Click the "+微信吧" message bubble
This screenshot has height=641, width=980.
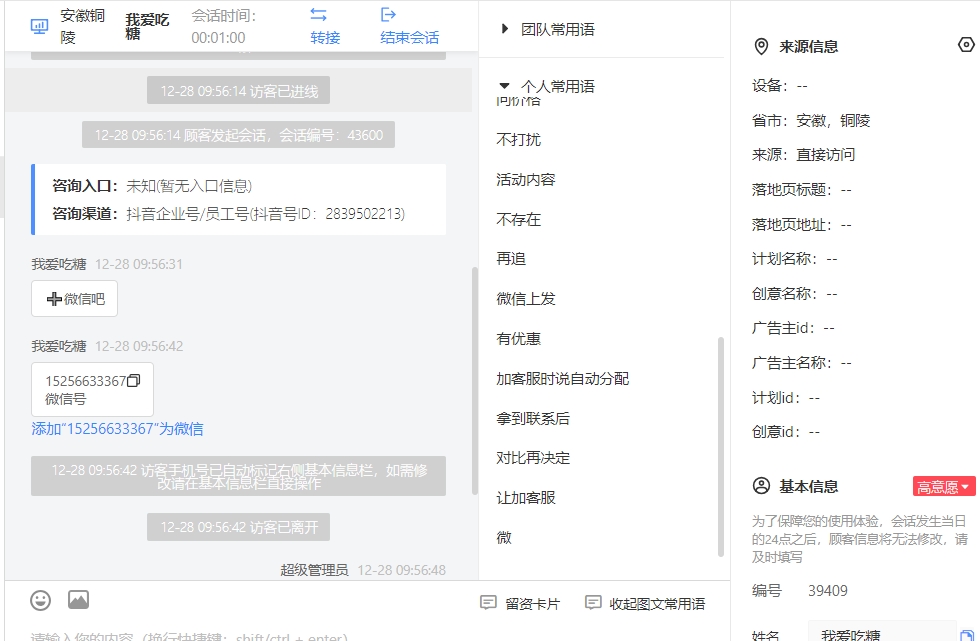[74, 299]
